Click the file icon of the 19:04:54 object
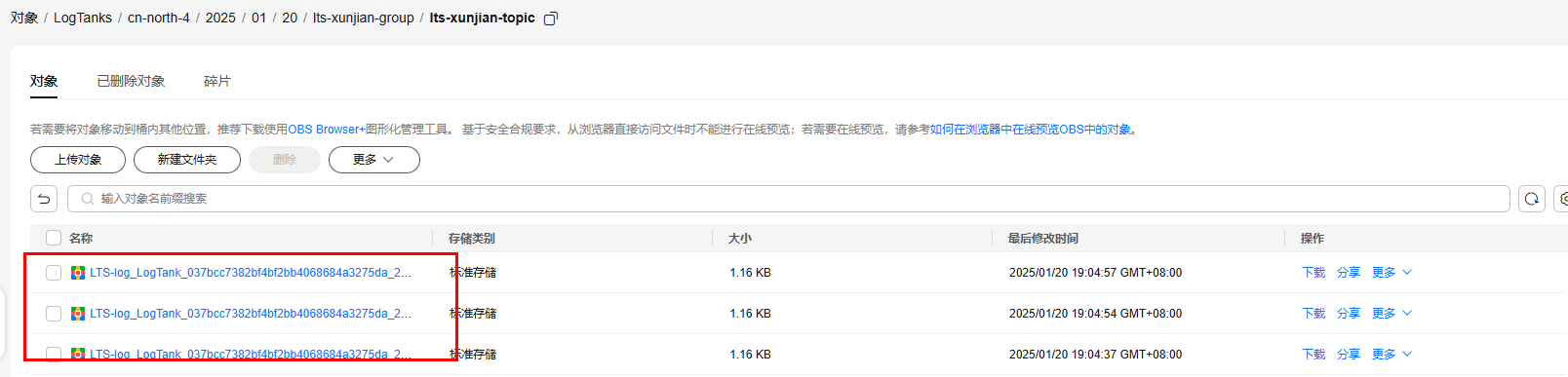The height and width of the screenshot is (377, 1568). tap(78, 314)
